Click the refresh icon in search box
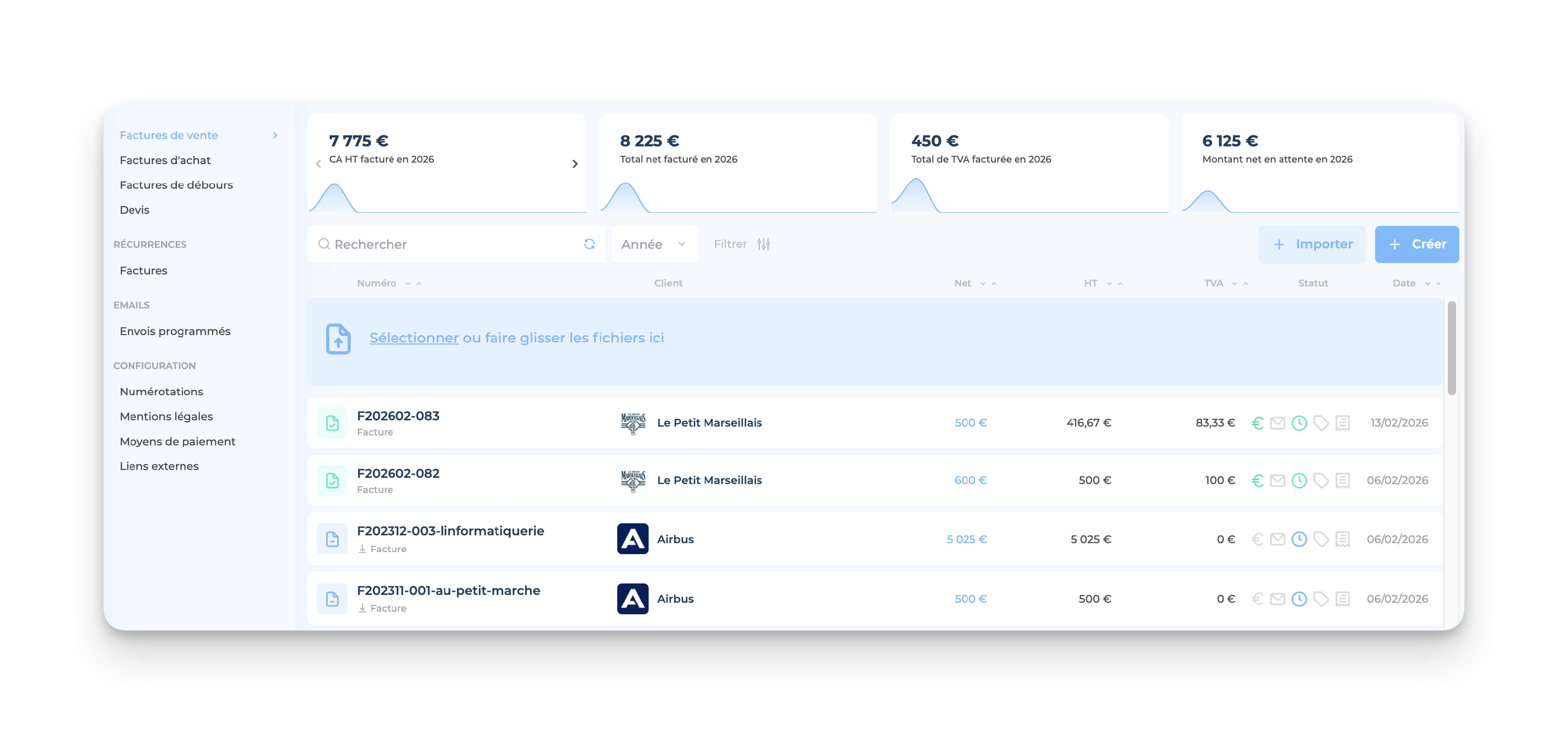Viewport: 1568px width, 734px height. click(589, 244)
